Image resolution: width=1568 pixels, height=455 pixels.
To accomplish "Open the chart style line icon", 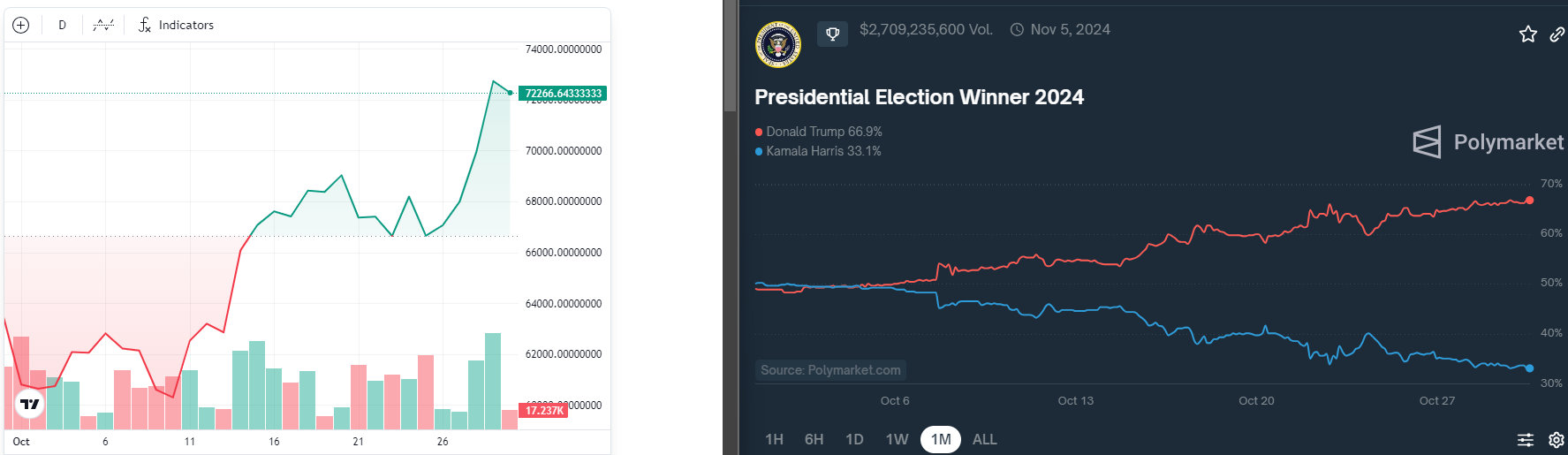I will point(103,25).
